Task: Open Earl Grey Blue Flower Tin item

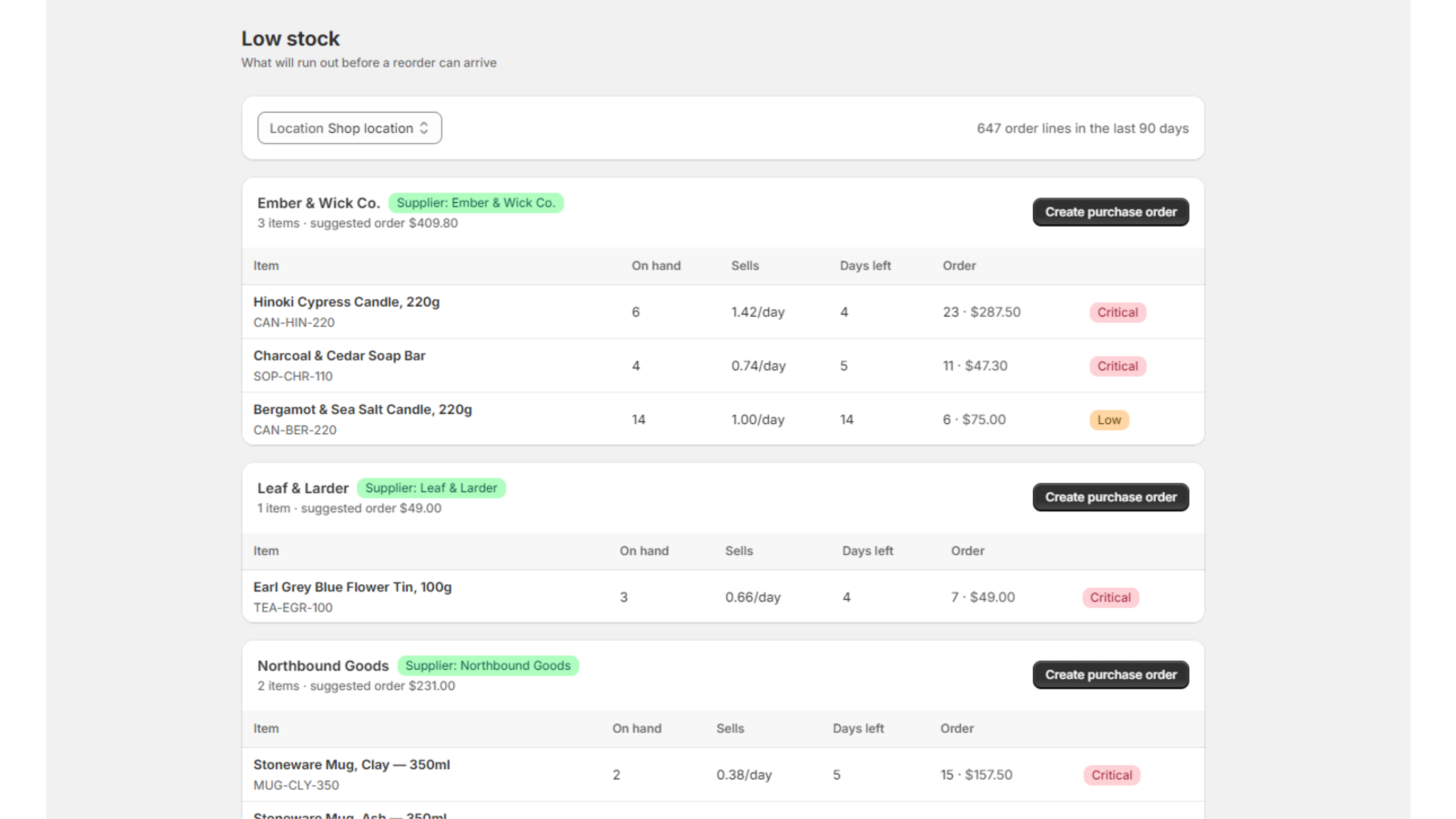Action: [352, 587]
